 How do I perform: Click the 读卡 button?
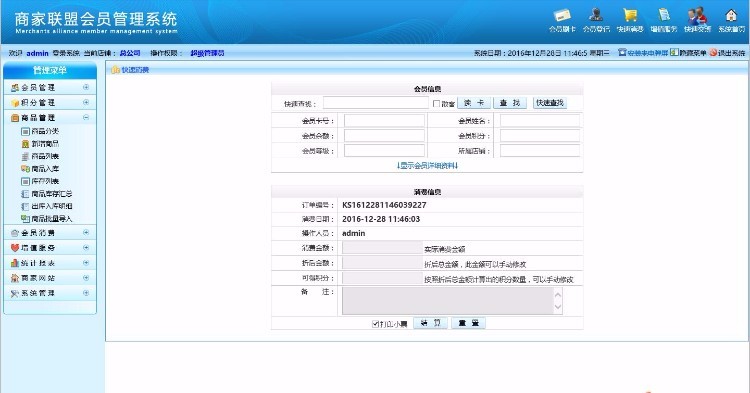point(474,103)
